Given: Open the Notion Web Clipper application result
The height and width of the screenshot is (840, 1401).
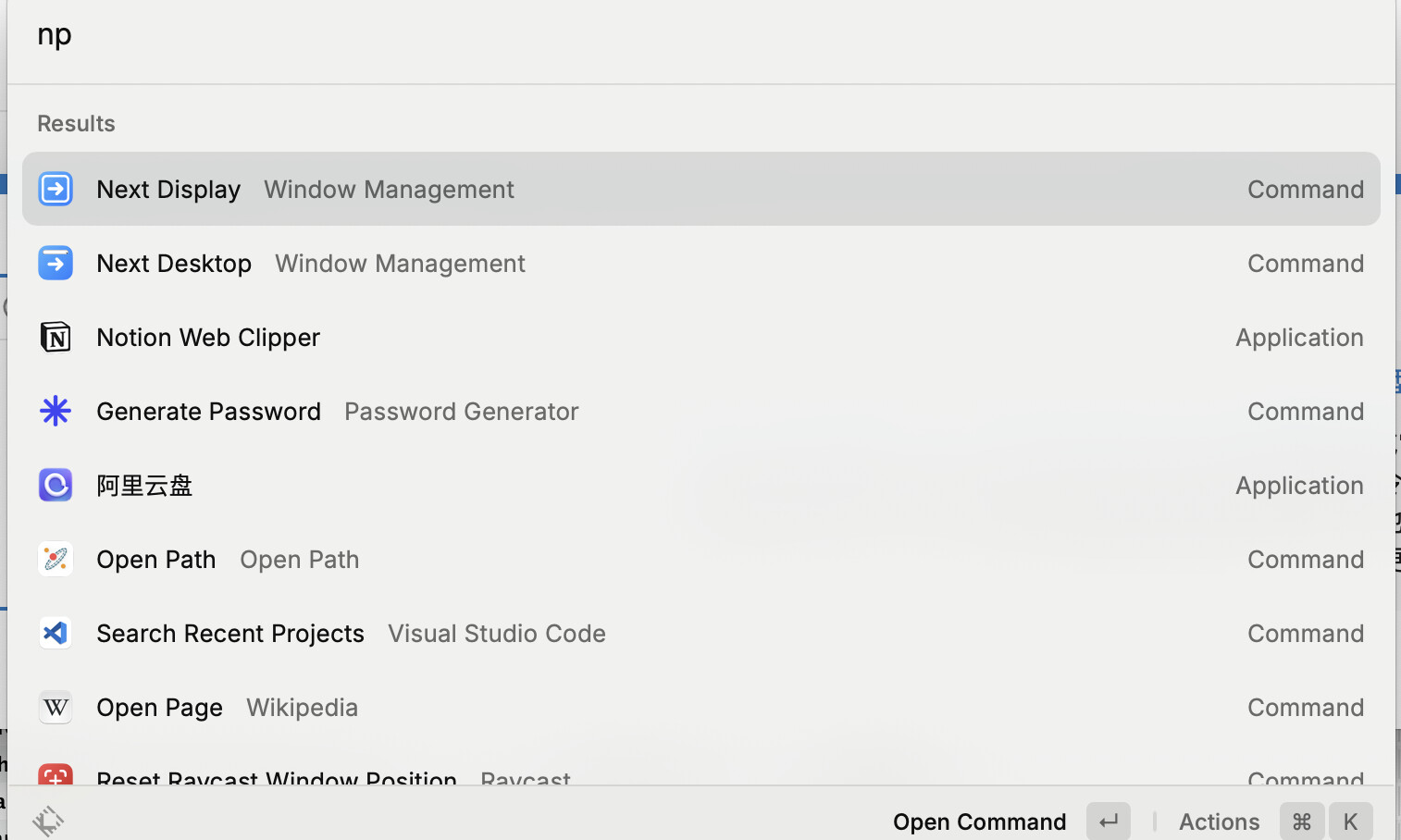Looking at the screenshot, I should point(700,337).
